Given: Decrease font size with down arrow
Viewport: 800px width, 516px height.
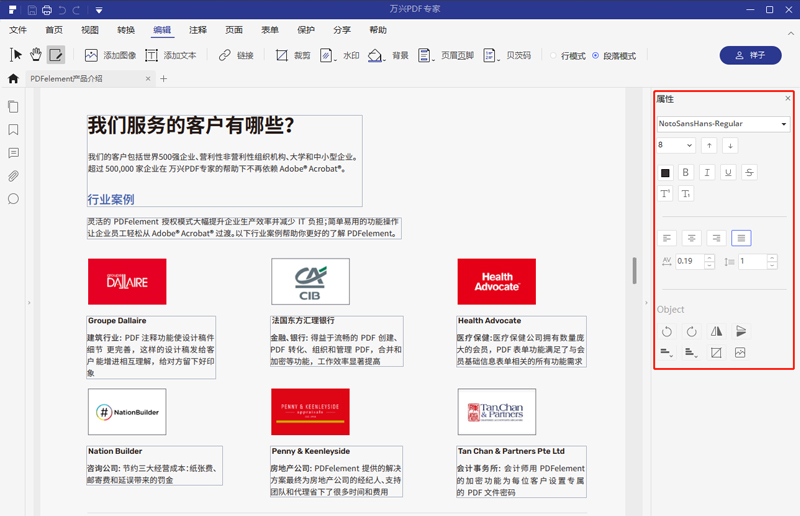Looking at the screenshot, I should pos(730,145).
